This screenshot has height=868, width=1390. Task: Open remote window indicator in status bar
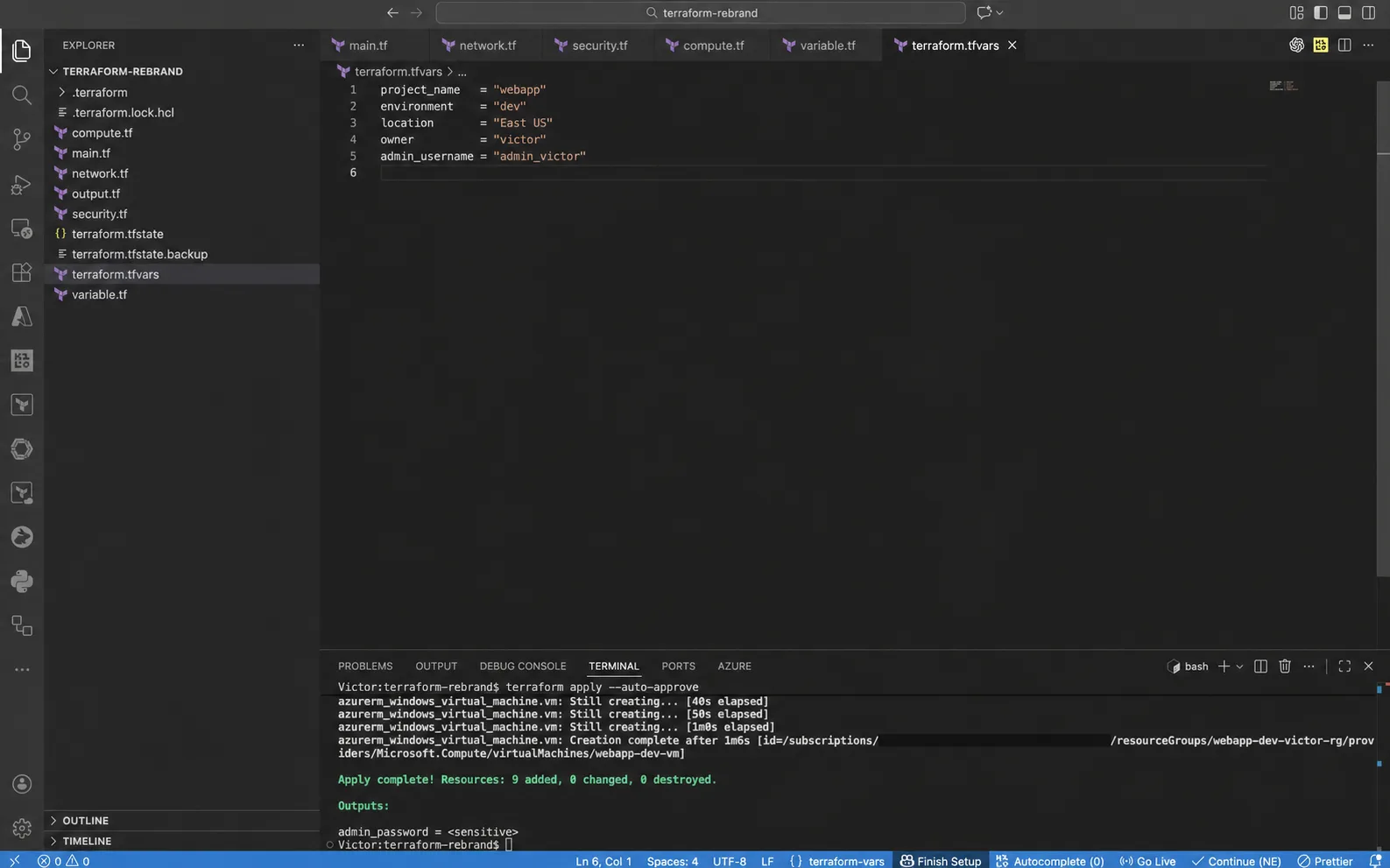pos(14,861)
